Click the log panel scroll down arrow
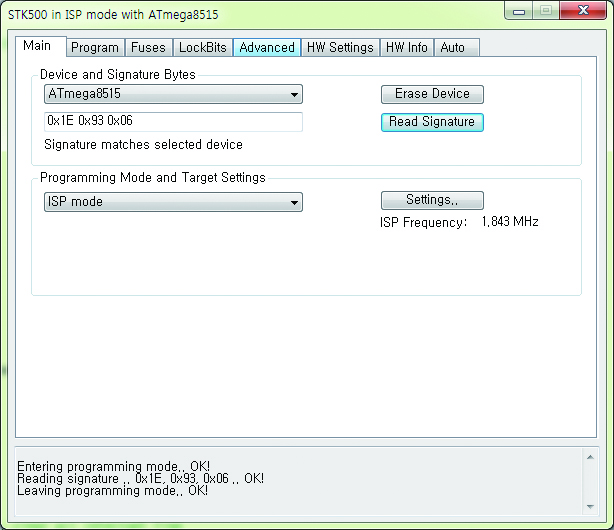The image size is (614, 530). 590,506
